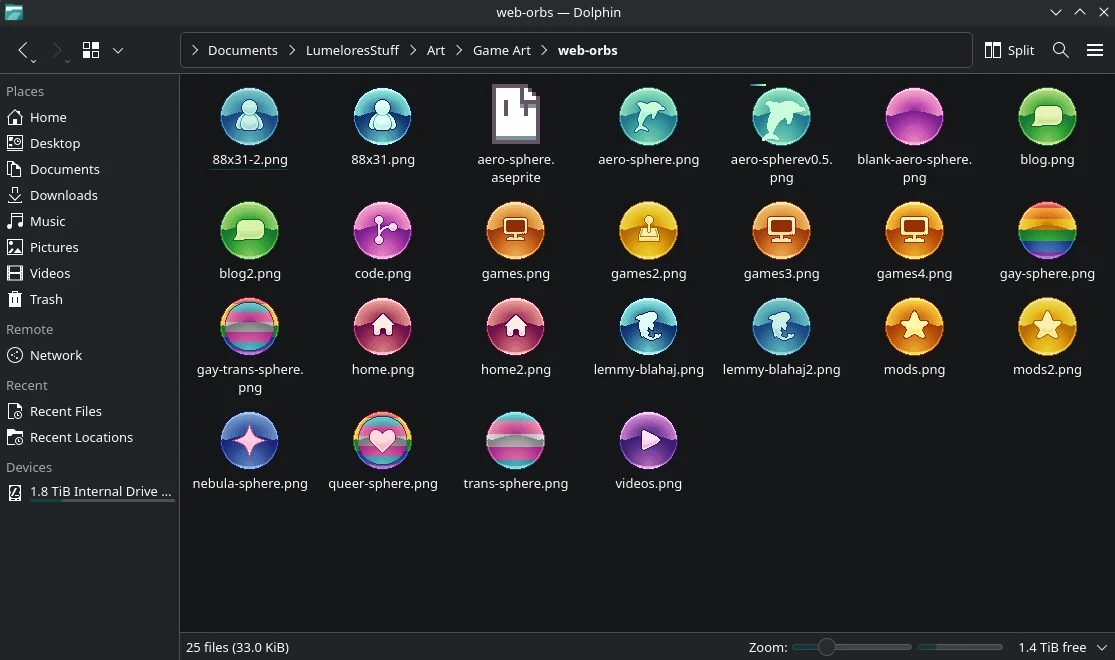Select lemmy-blahaj2.png icon
1115x660 pixels.
pos(781,326)
